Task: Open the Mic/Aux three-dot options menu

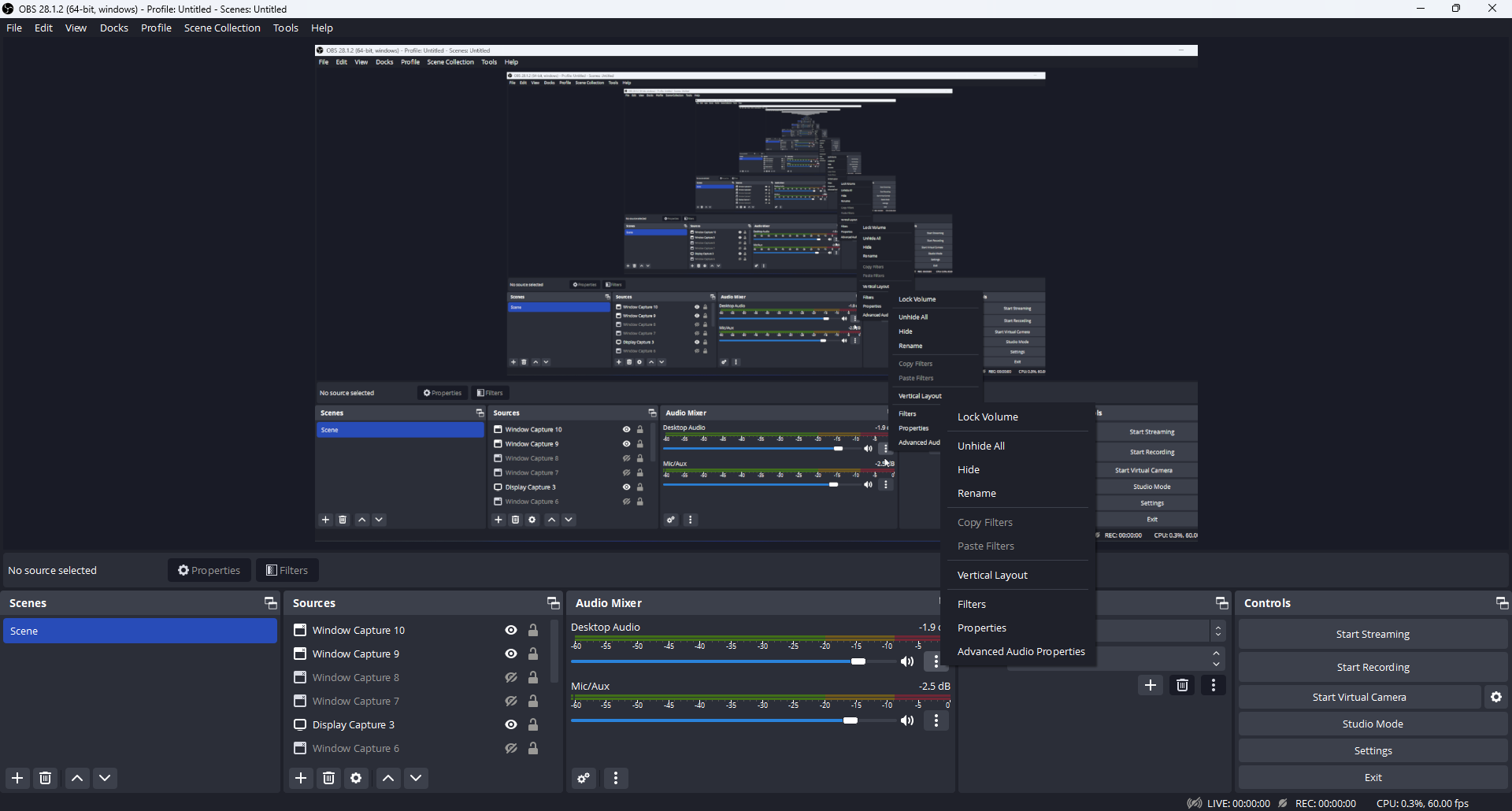Action: click(936, 720)
